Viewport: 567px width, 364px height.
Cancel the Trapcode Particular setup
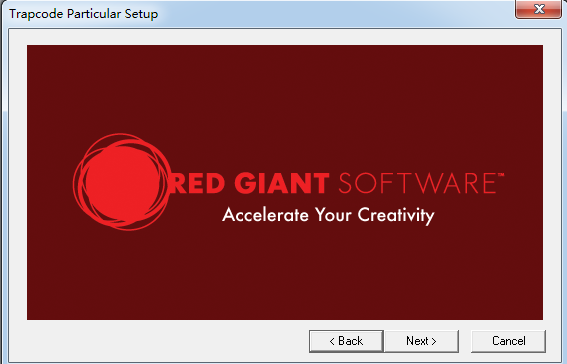[x=508, y=341]
